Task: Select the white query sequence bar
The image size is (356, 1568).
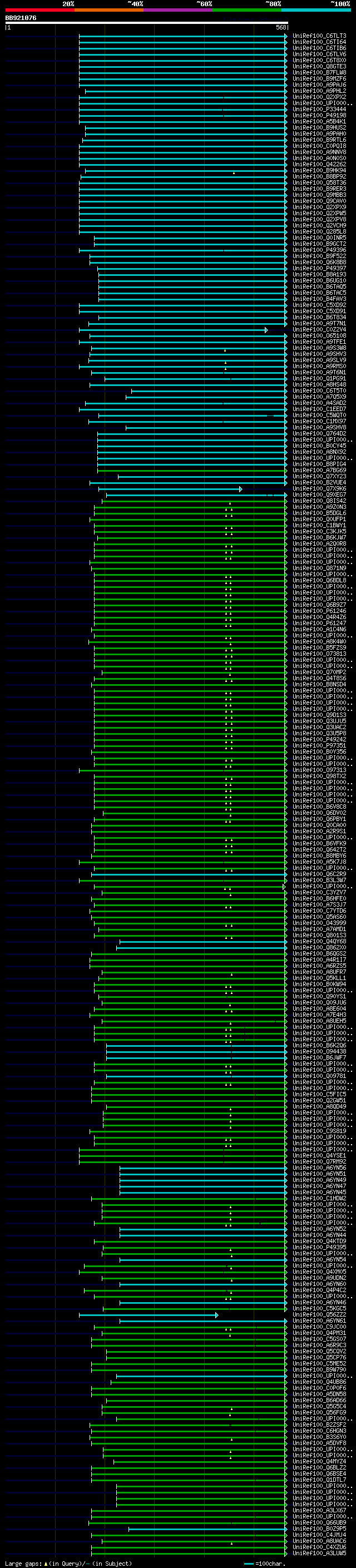Action: pyautogui.click(x=147, y=22)
